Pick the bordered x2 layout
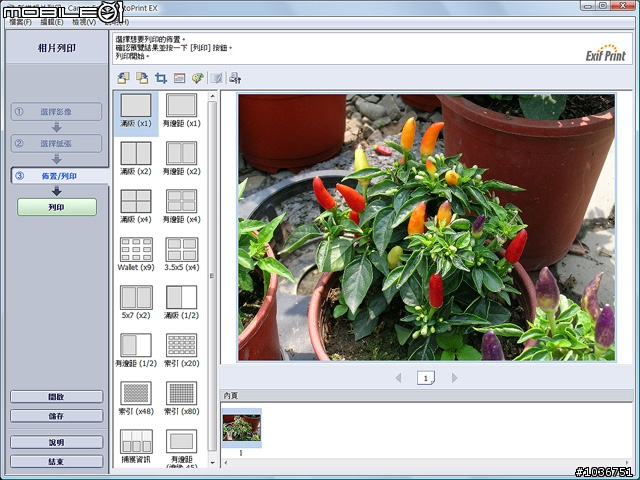The image size is (640, 480). 181,158
